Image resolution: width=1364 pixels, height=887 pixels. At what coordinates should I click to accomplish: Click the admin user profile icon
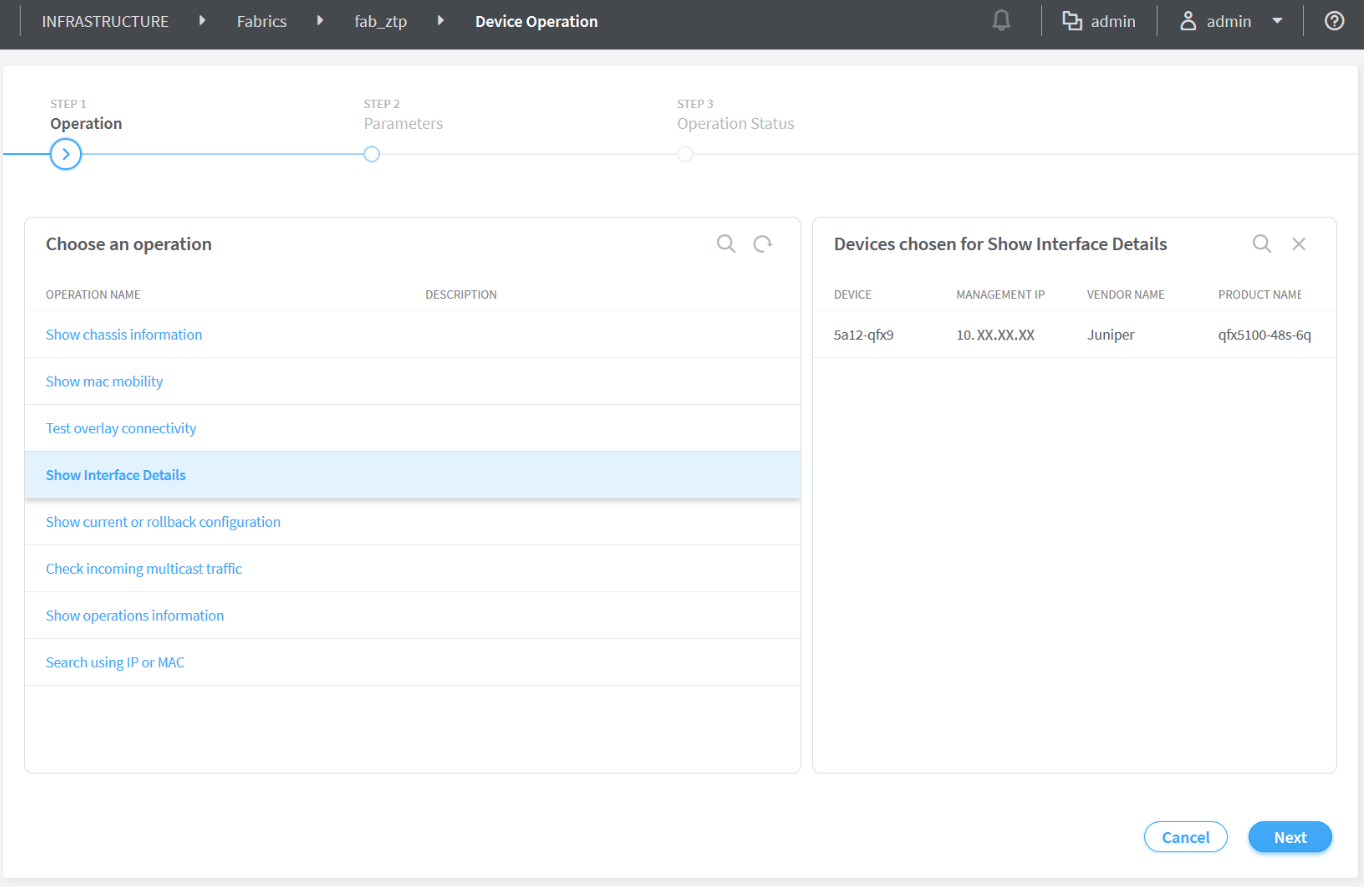pos(1188,21)
